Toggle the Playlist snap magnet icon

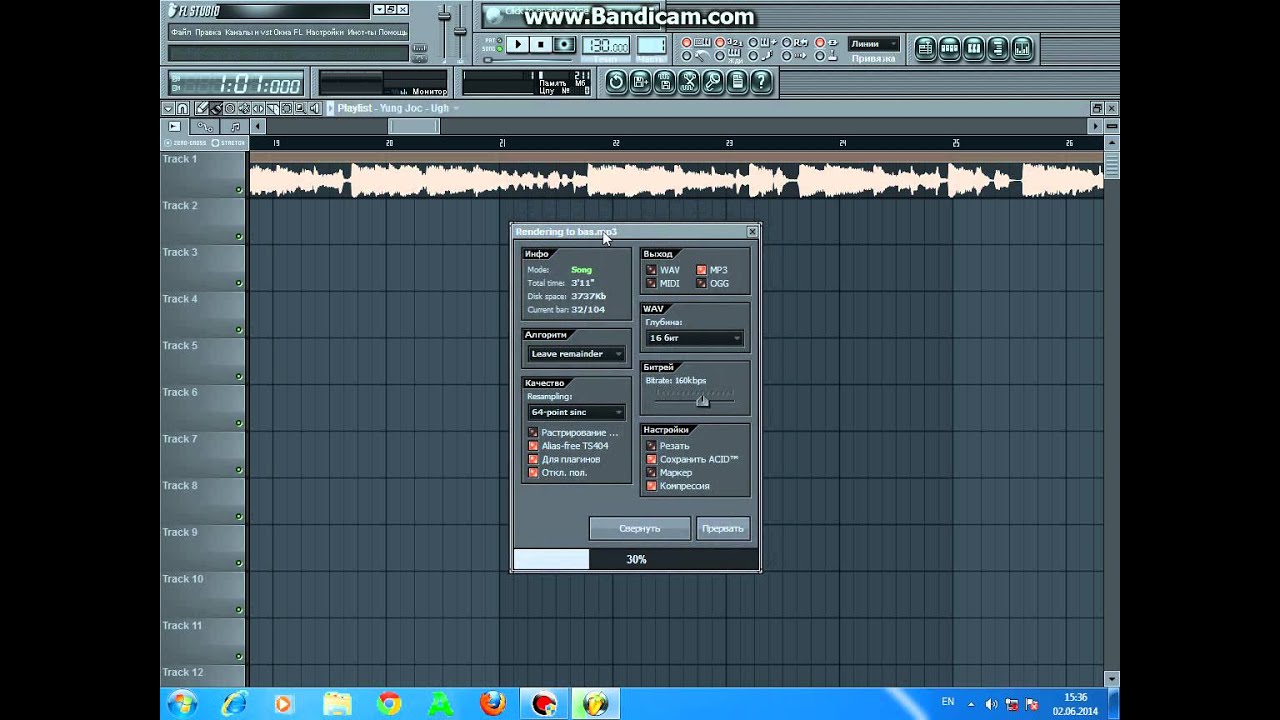[x=182, y=108]
